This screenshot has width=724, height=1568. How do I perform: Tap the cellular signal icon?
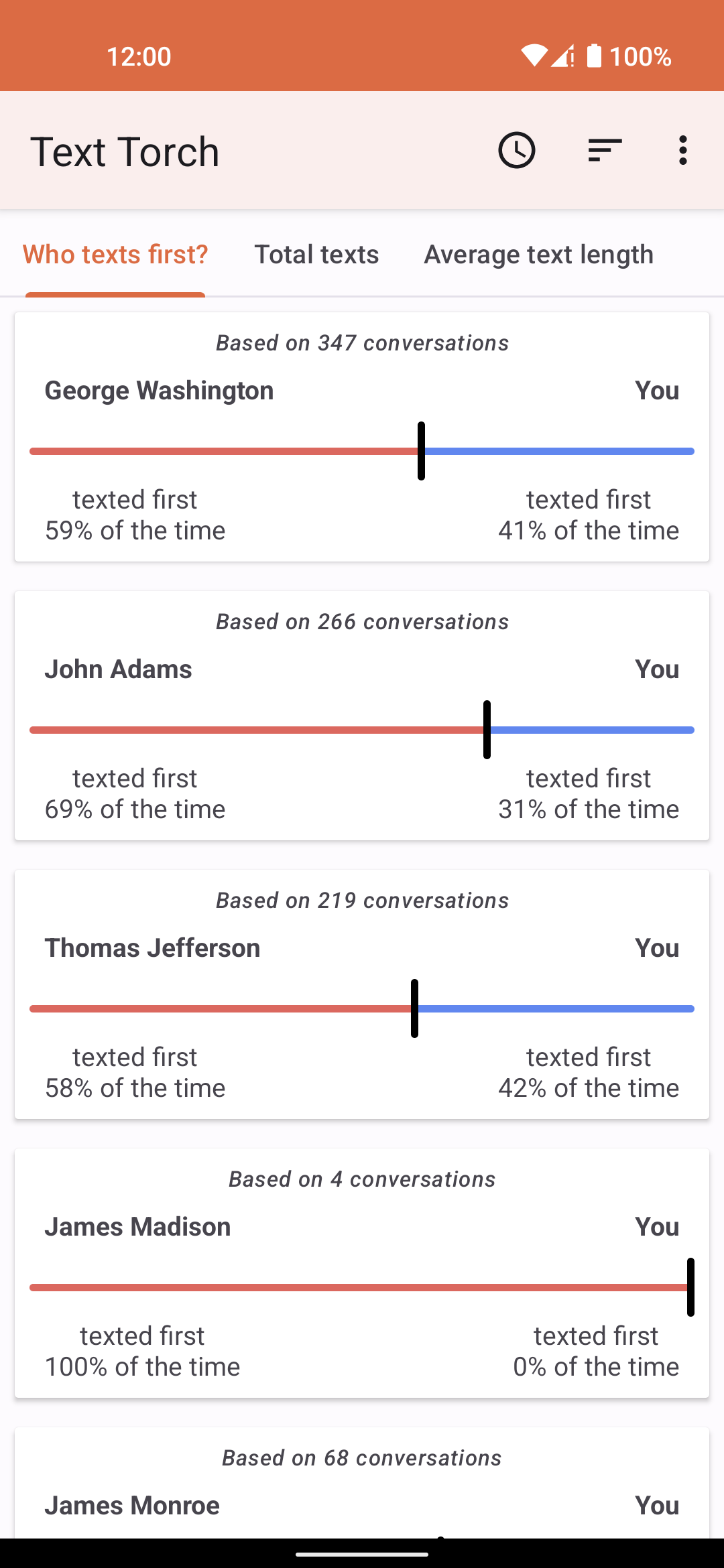click(563, 56)
